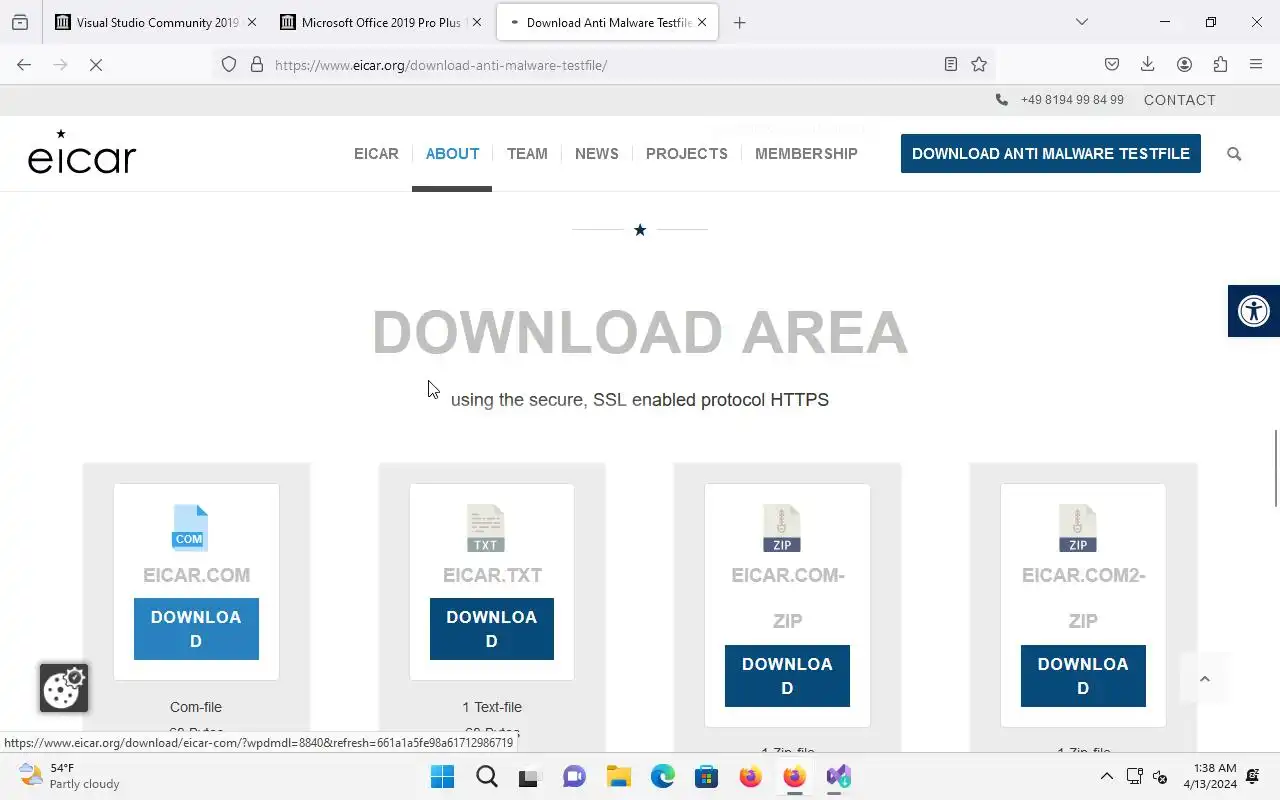
Task: Open a new browser tab
Action: 739,22
